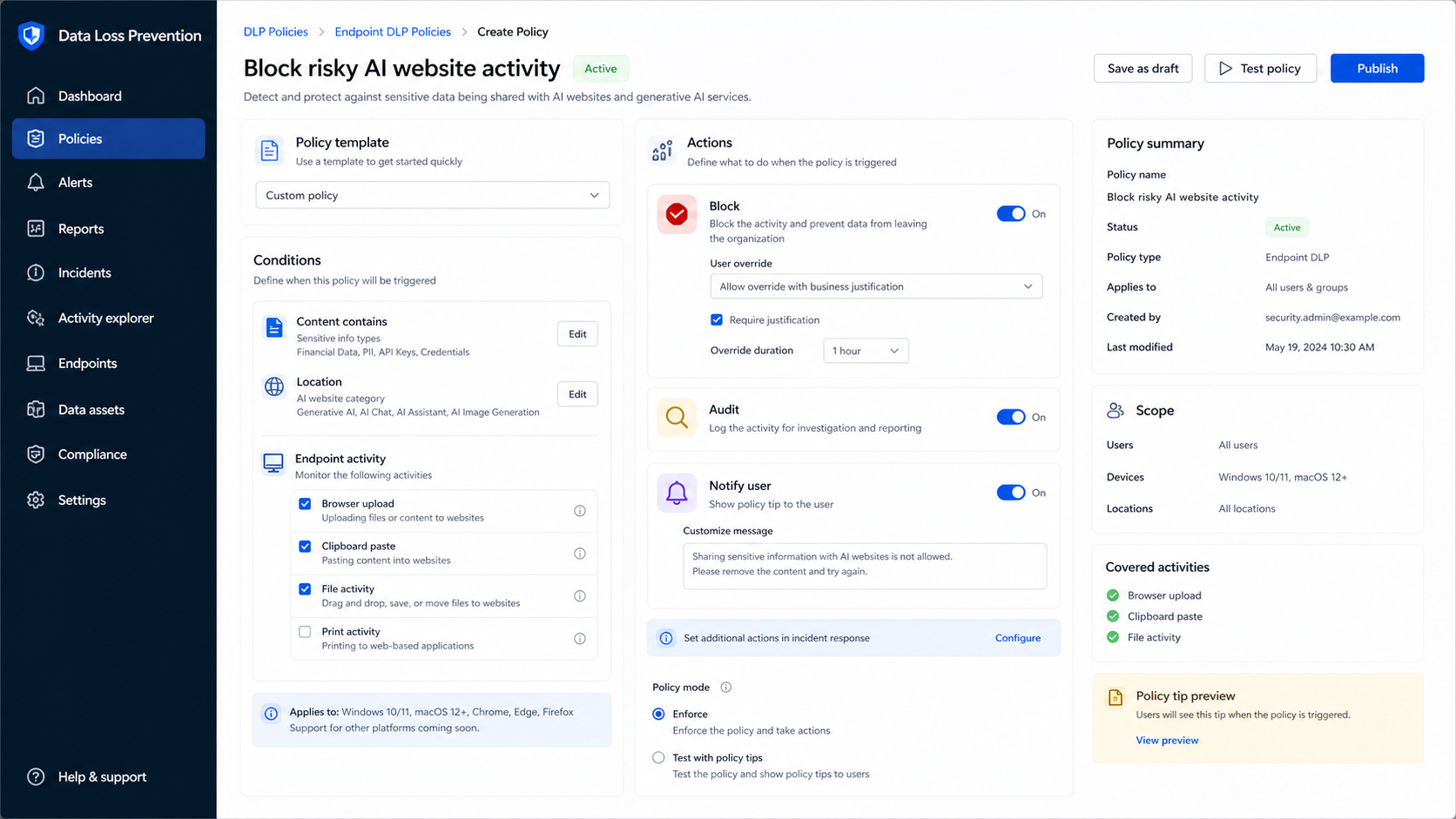The width and height of the screenshot is (1456, 819).
Task: Click the Dashboard home icon
Action: click(36, 96)
